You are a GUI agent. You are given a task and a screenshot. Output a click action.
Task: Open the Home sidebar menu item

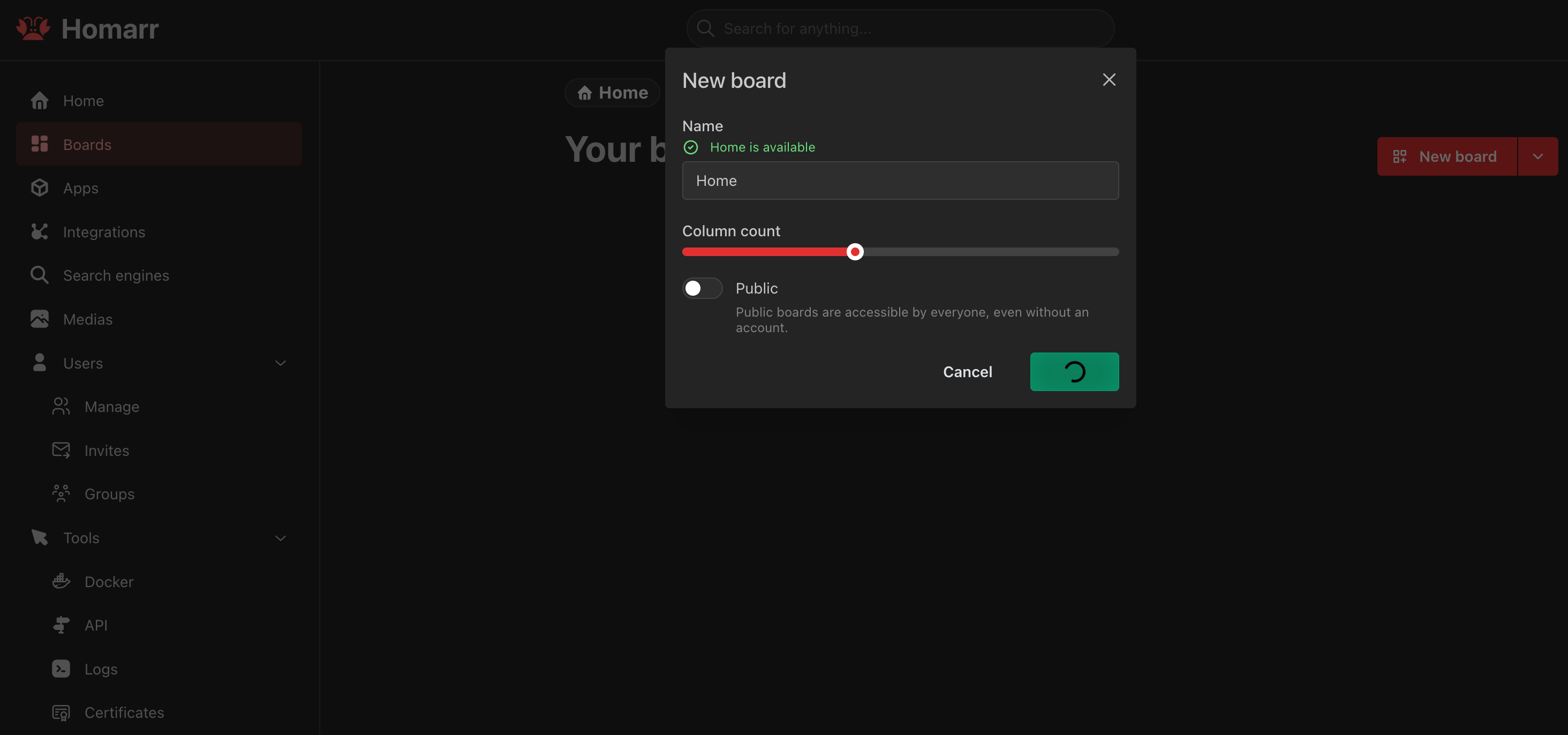coord(159,101)
